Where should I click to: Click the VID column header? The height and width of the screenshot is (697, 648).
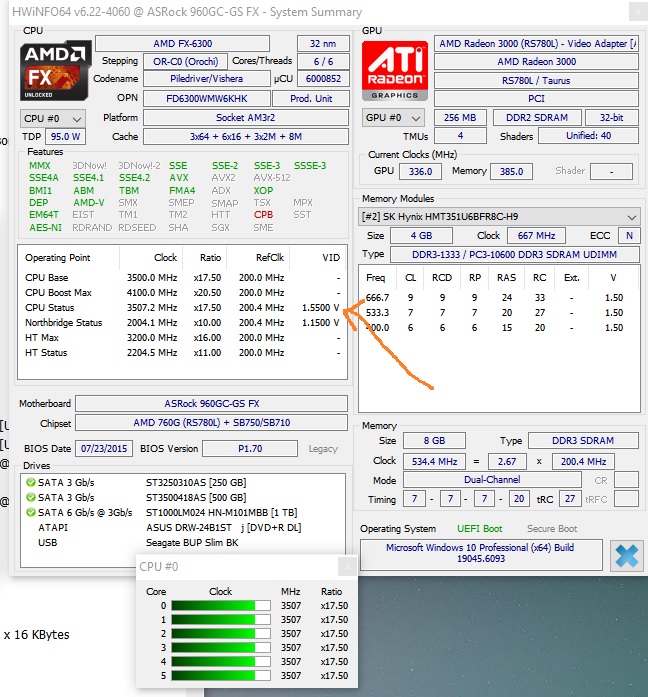(331, 258)
